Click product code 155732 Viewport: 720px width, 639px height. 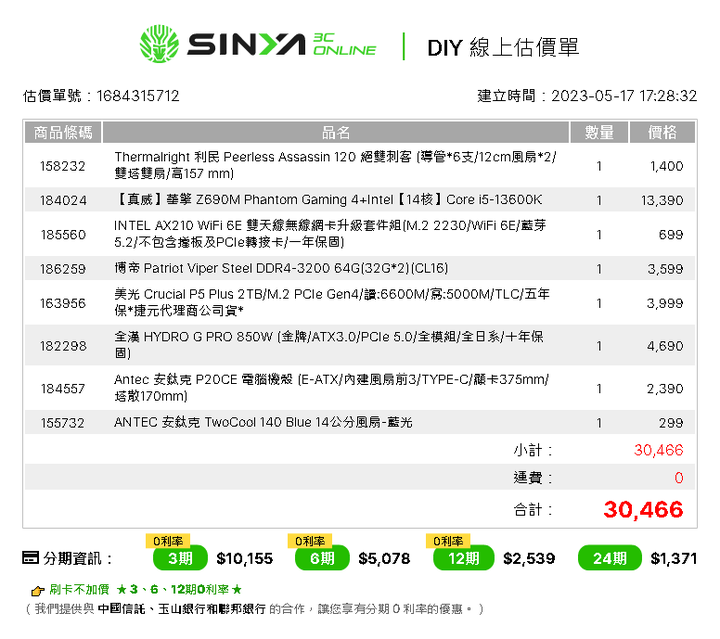[63, 422]
